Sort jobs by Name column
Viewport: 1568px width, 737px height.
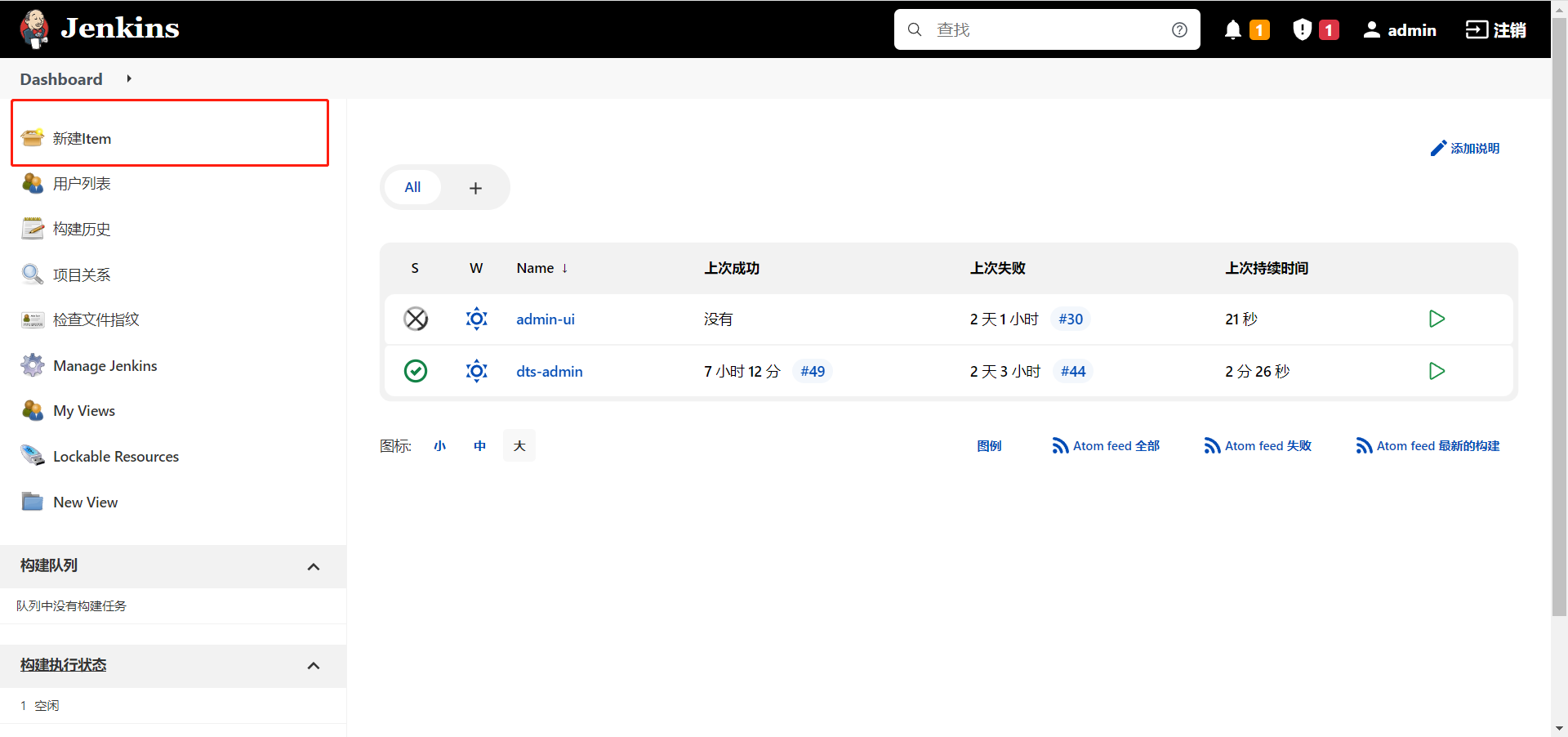pos(541,268)
